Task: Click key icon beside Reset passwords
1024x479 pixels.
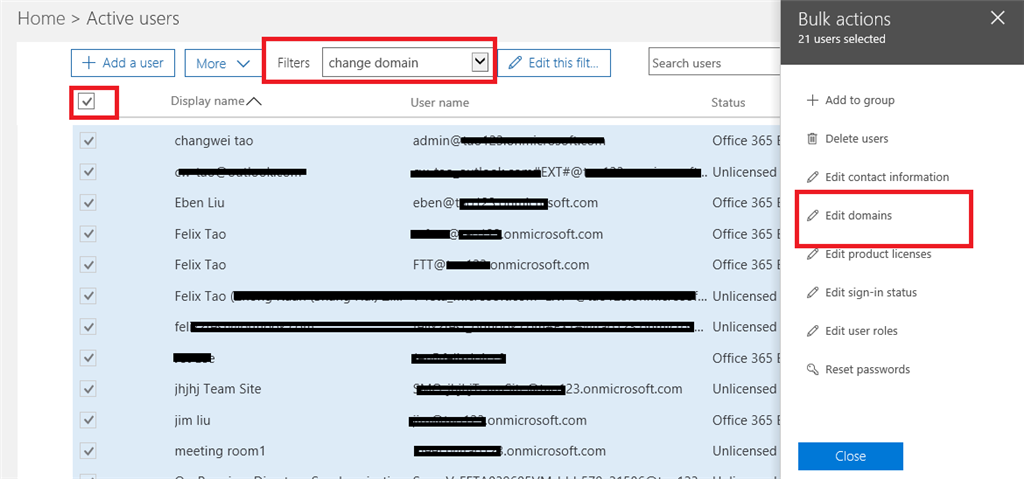Action: [812, 369]
